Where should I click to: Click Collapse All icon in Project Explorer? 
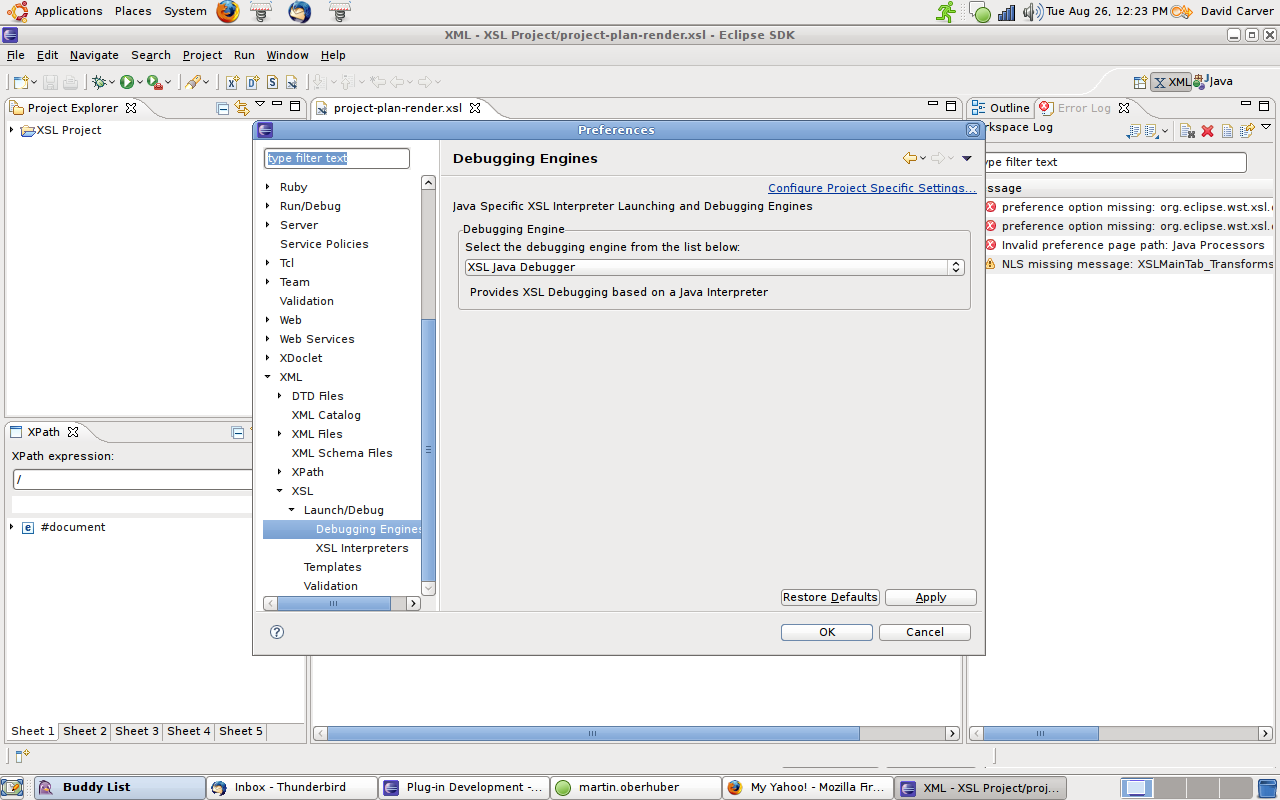[x=222, y=108]
